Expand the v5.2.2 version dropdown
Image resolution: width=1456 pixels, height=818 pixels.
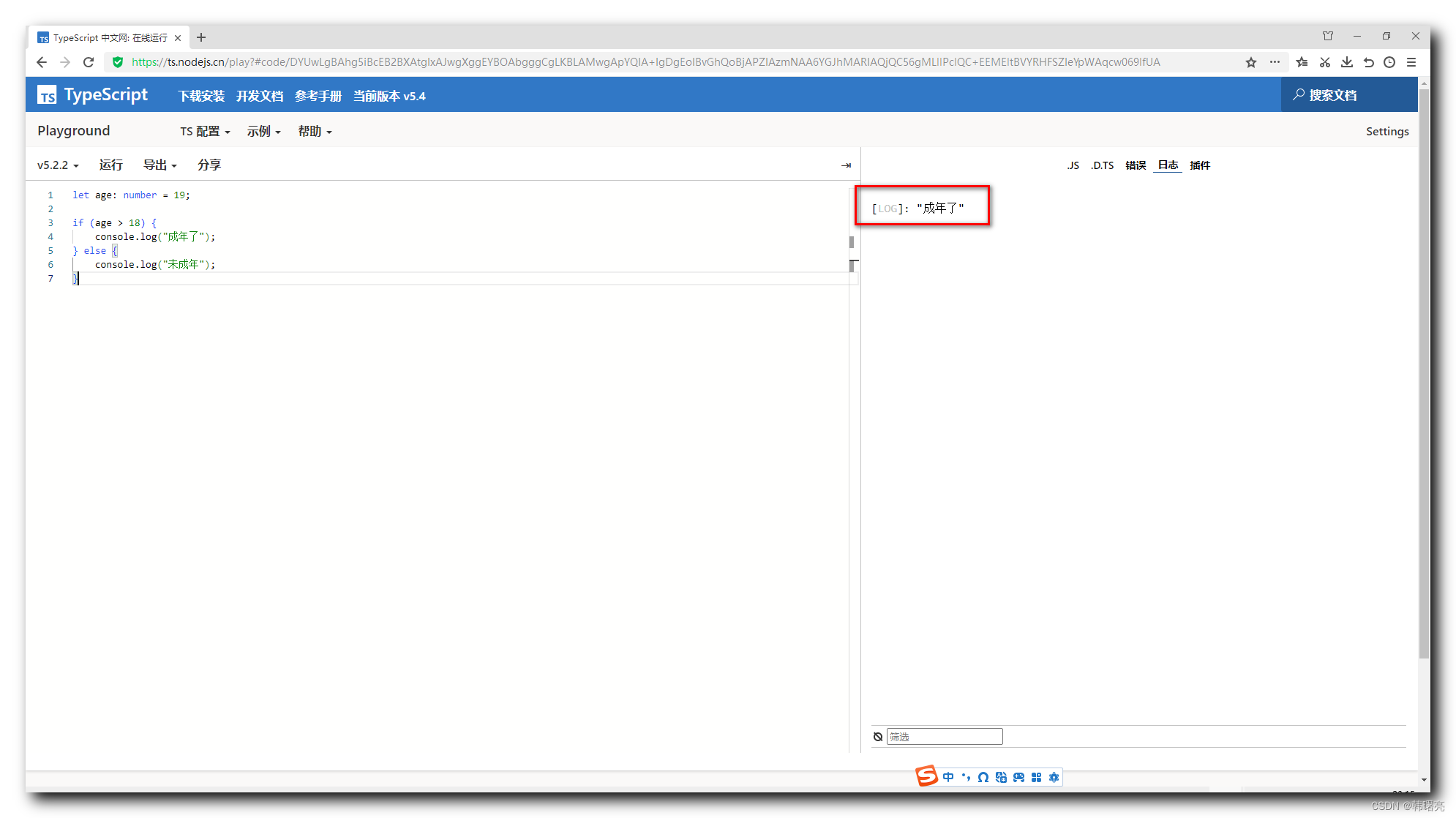click(x=58, y=165)
